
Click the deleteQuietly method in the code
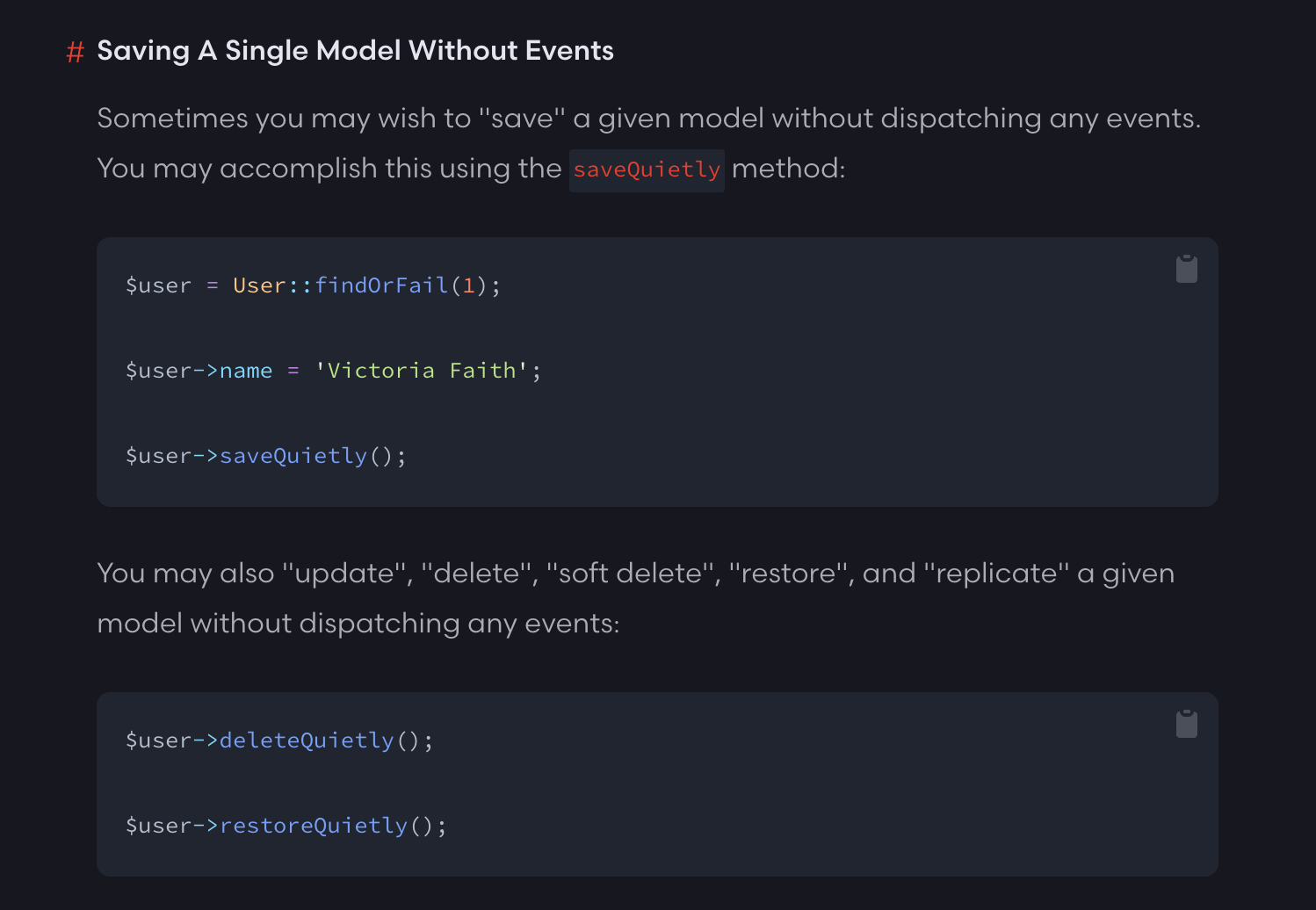(x=307, y=740)
